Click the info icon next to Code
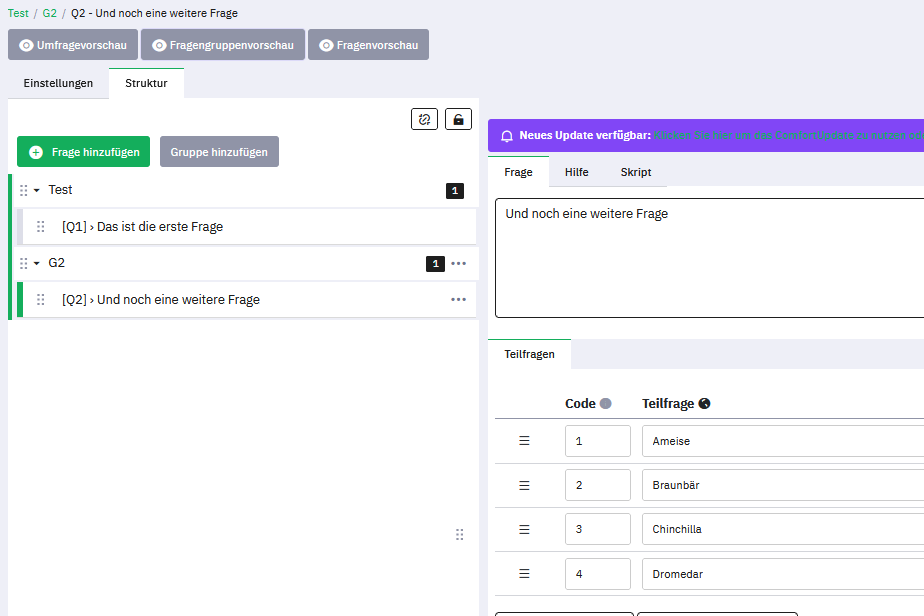 (x=605, y=404)
